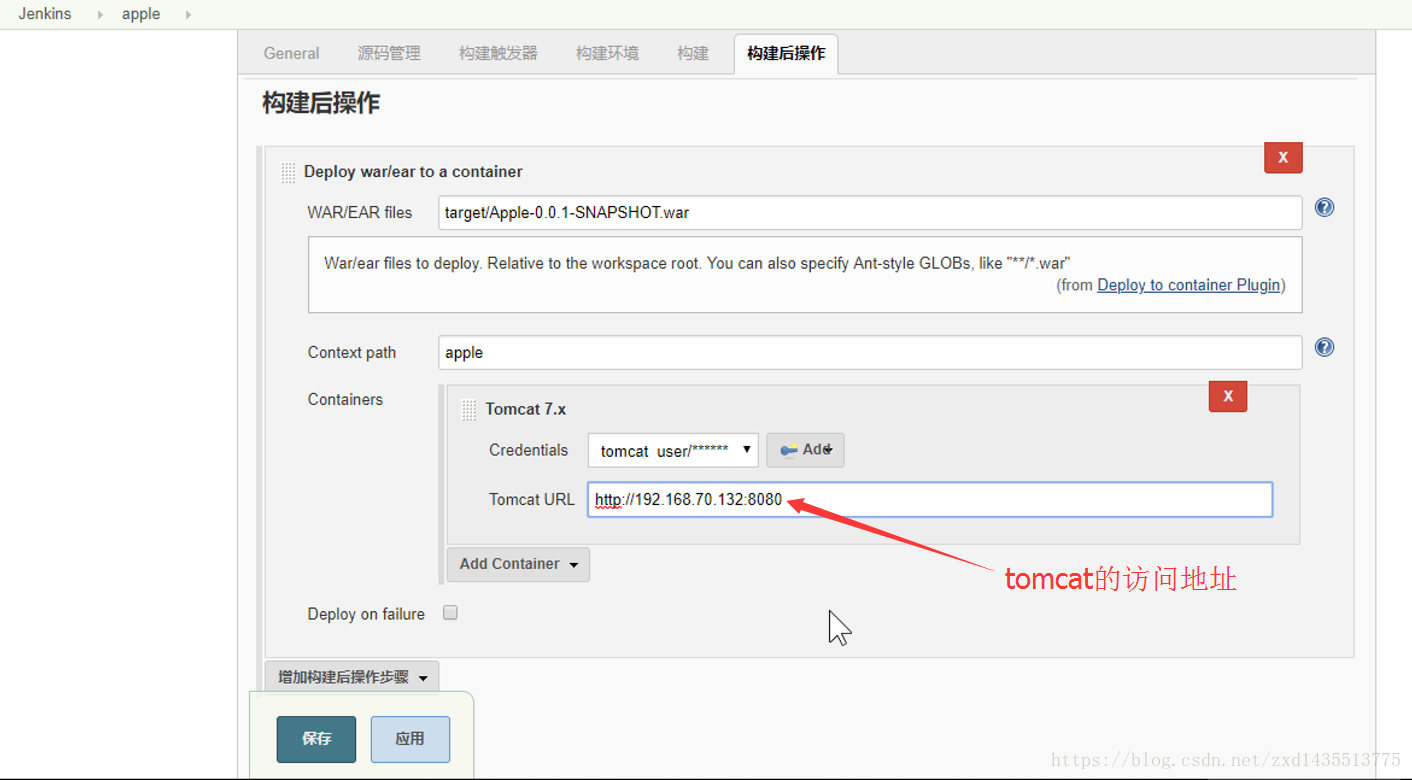Screen dimensions: 1412x780
Task: Switch to the 构建环境 tab
Action: click(607, 53)
